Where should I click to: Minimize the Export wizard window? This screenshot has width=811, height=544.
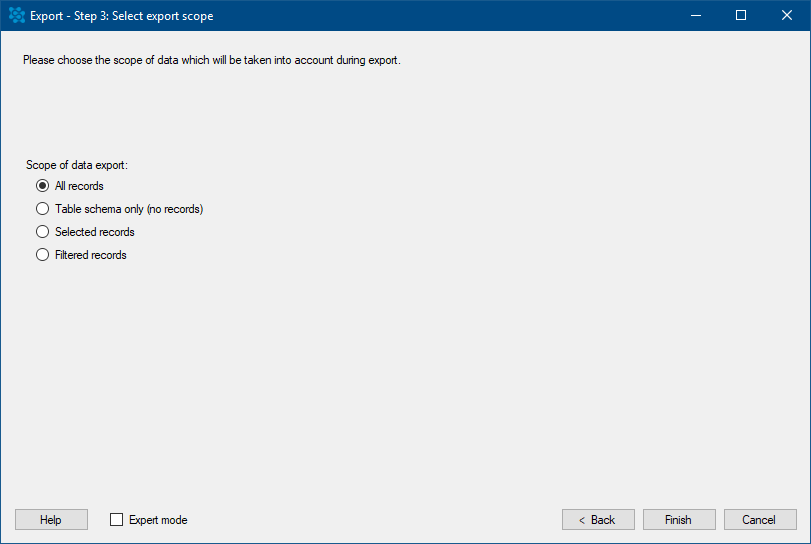click(696, 16)
